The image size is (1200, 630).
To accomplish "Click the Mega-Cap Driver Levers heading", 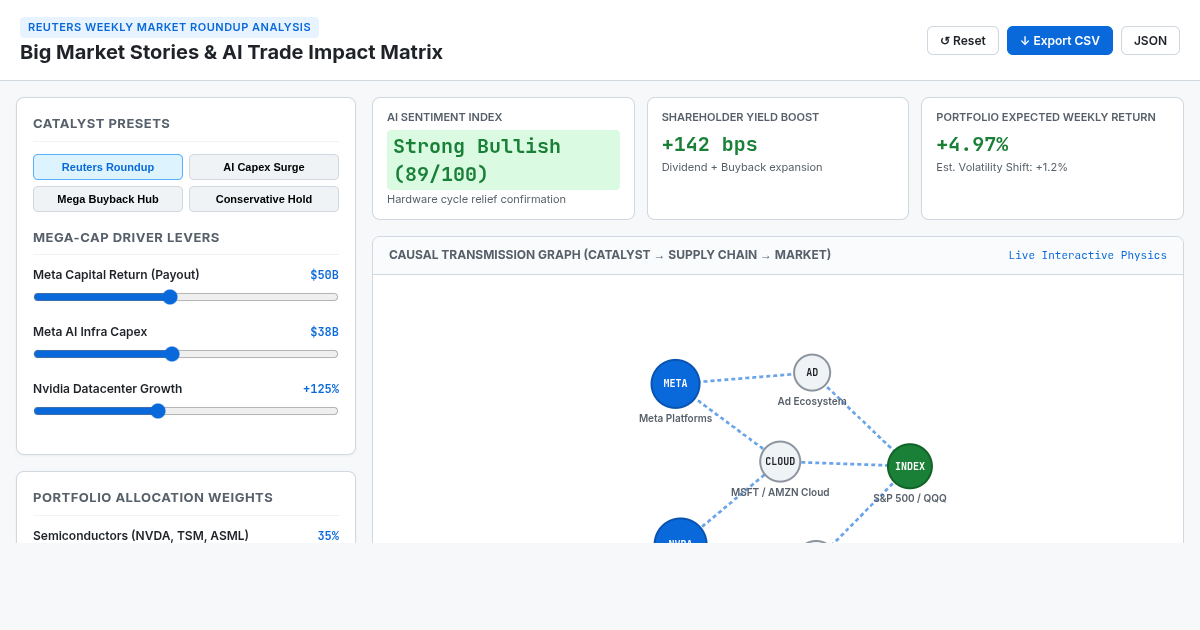I will pos(126,237).
